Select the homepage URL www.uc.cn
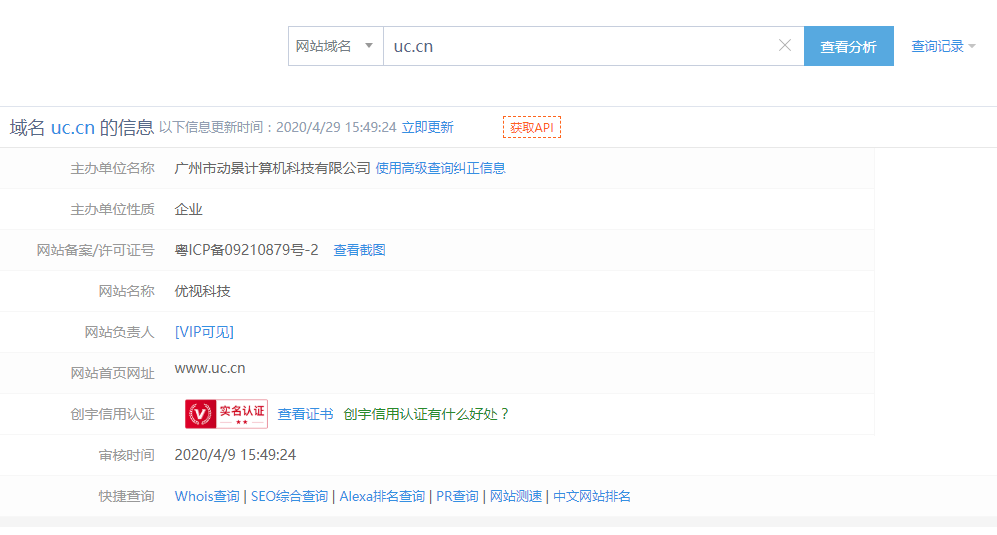Image resolution: width=997 pixels, height=535 pixels. pyautogui.click(x=210, y=368)
